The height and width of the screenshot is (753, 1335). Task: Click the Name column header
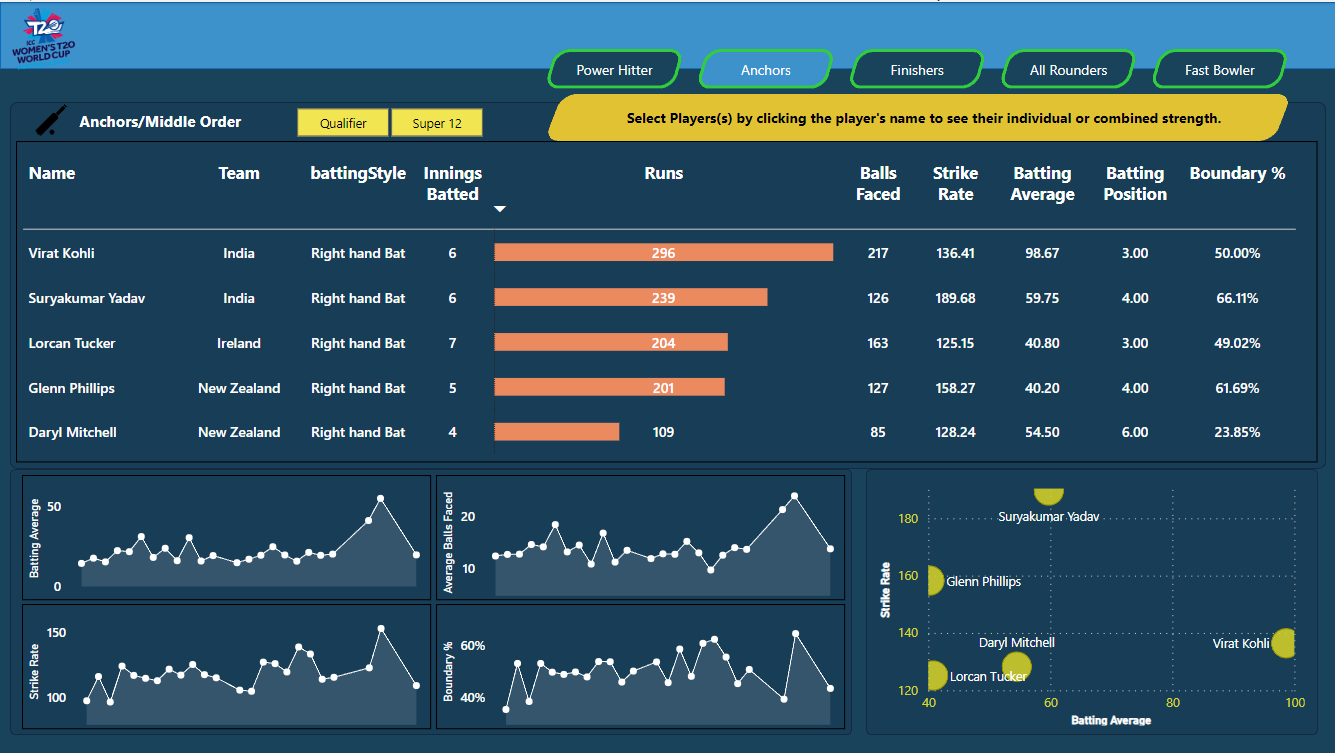tap(52, 173)
